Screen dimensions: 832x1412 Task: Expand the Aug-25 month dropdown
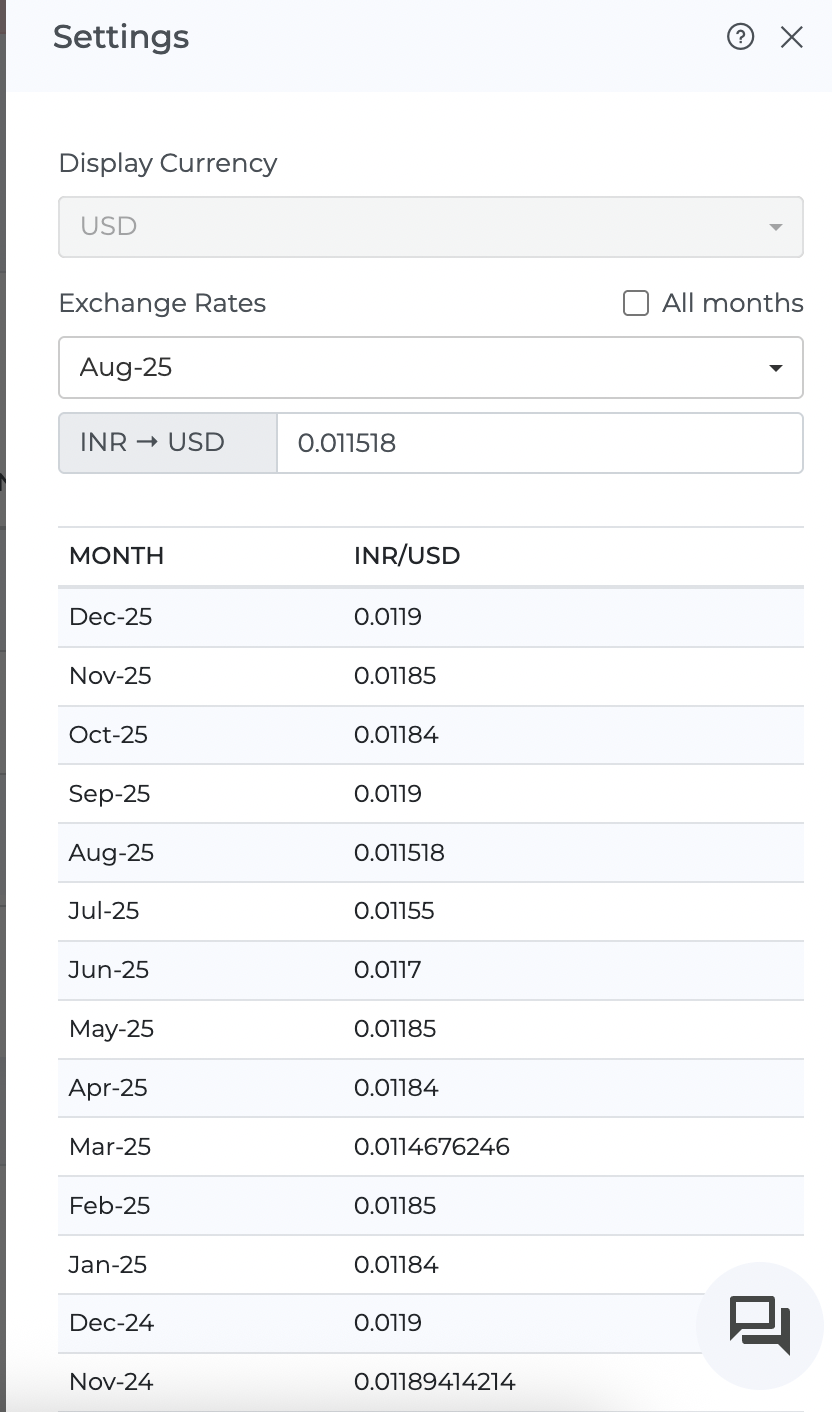pos(430,367)
